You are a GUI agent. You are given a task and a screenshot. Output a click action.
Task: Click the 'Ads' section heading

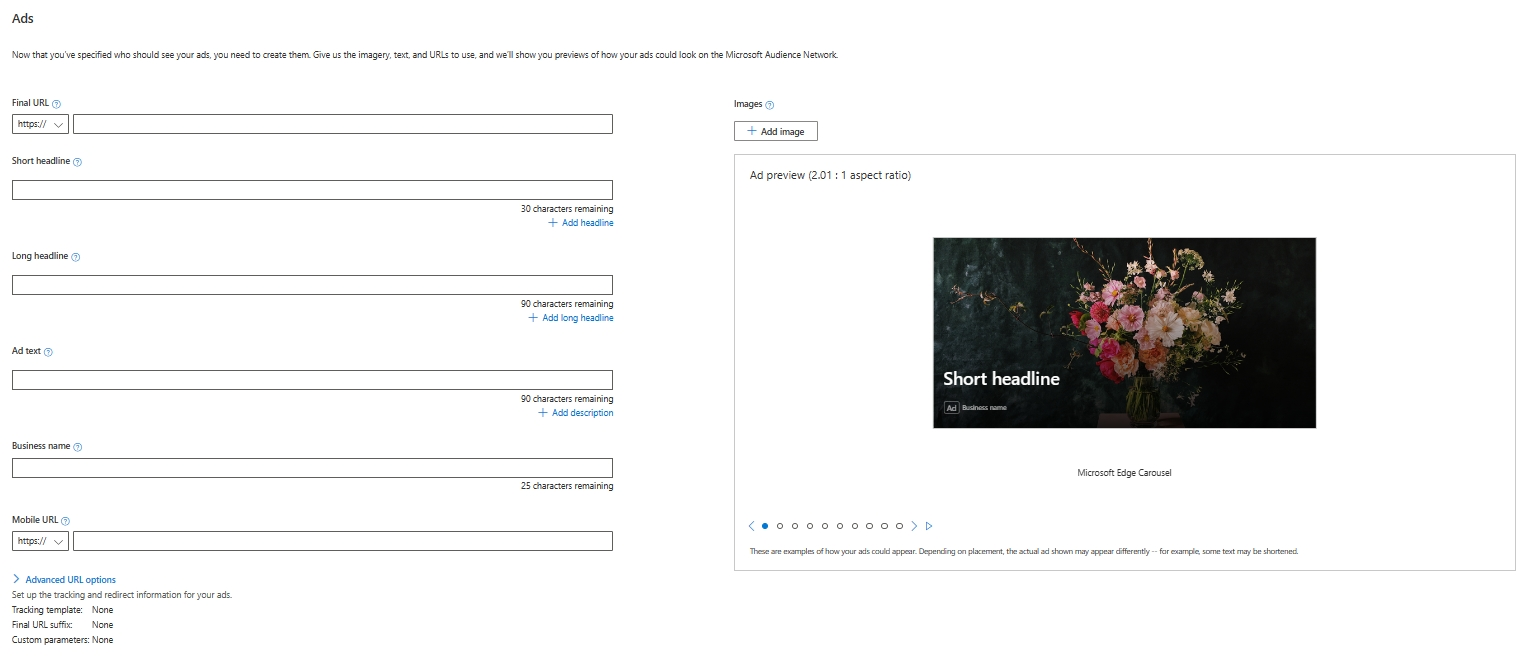(x=23, y=18)
